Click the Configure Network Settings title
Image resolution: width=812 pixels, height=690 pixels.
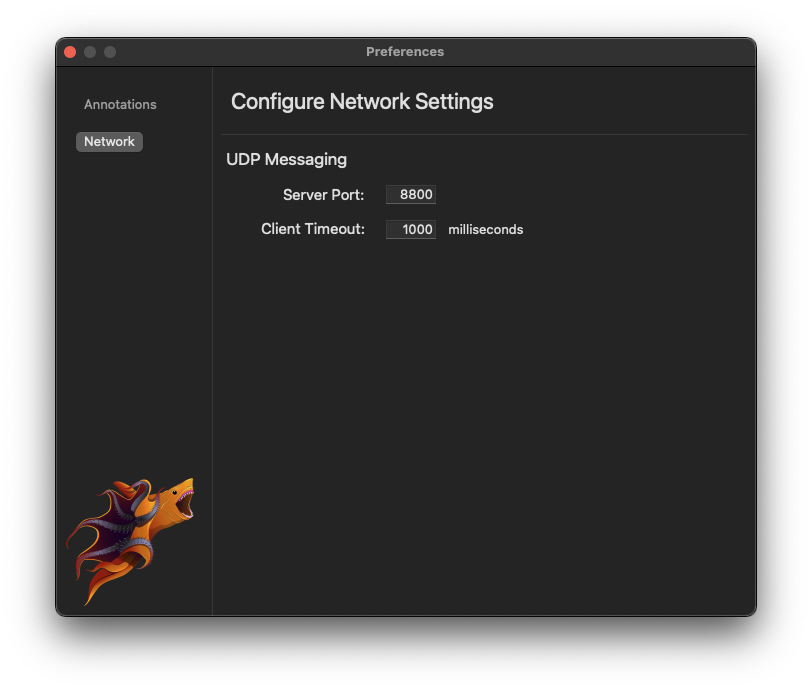coord(362,101)
